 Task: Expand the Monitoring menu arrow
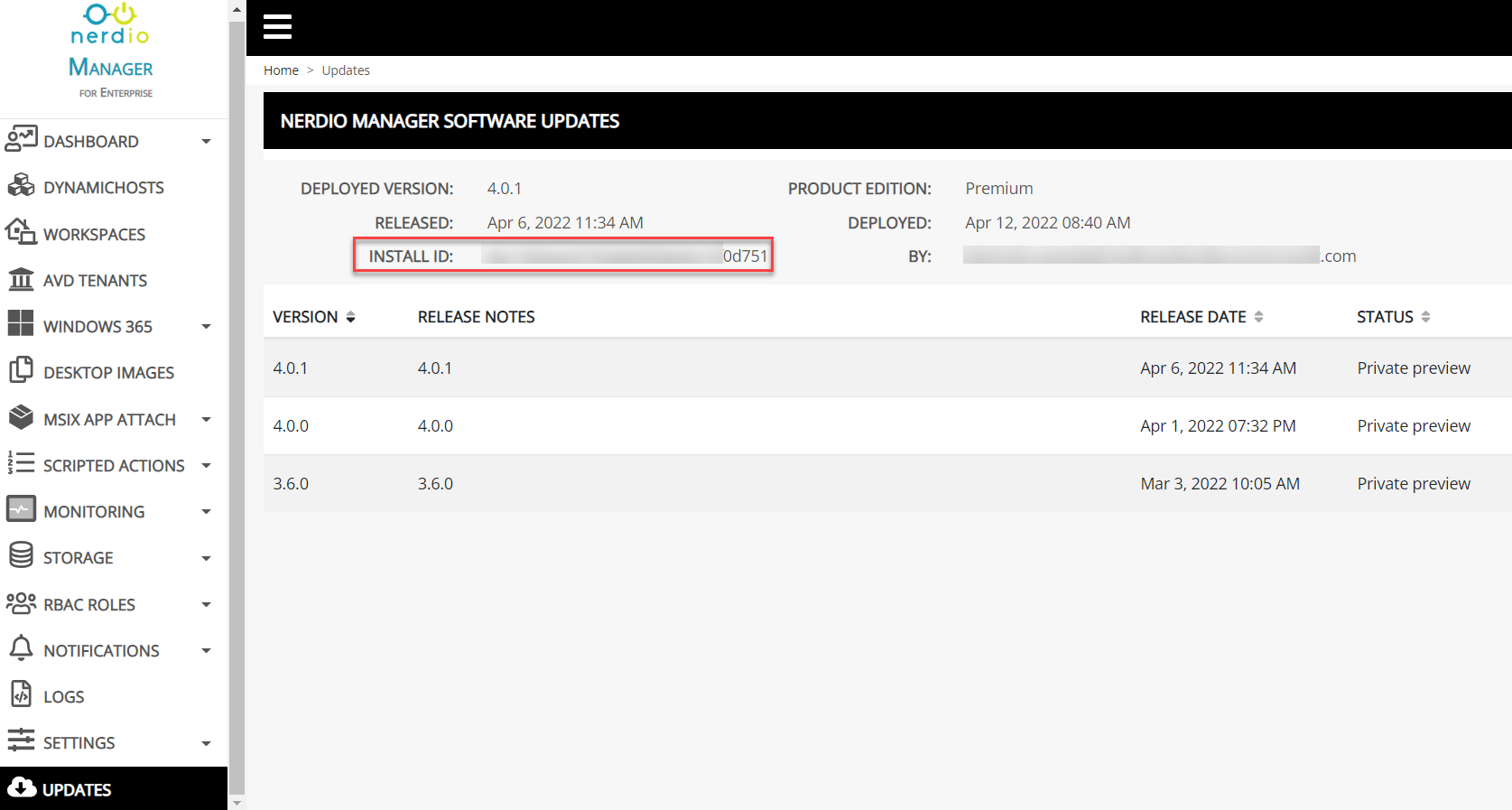pyautogui.click(x=206, y=512)
